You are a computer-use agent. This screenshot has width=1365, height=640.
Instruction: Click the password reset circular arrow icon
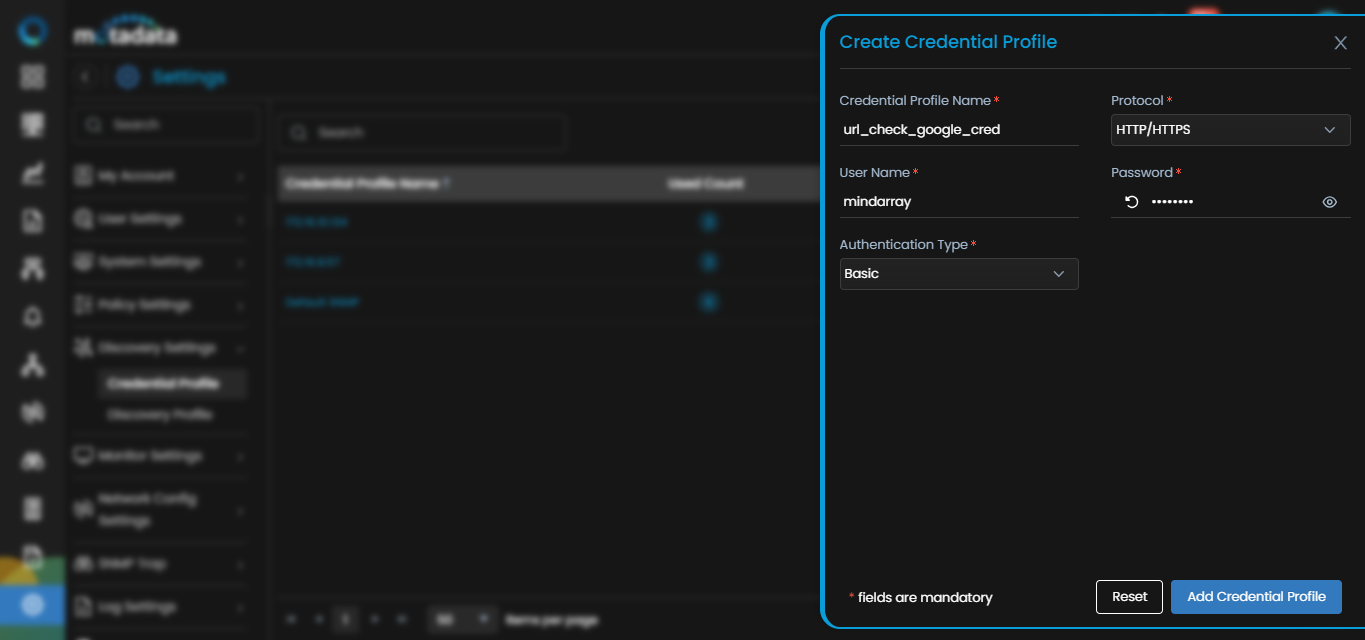pos(1131,202)
